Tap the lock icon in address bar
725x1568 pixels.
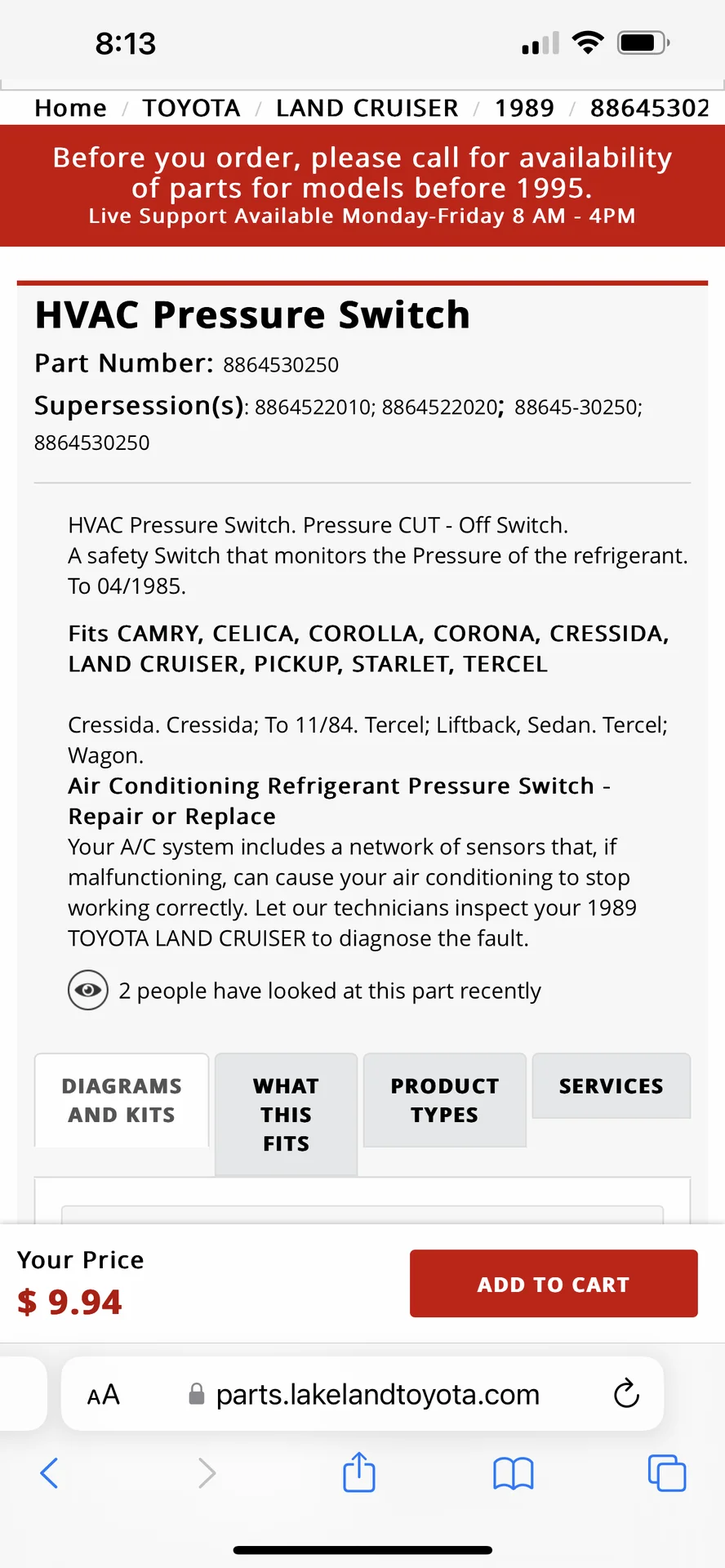tap(196, 1394)
